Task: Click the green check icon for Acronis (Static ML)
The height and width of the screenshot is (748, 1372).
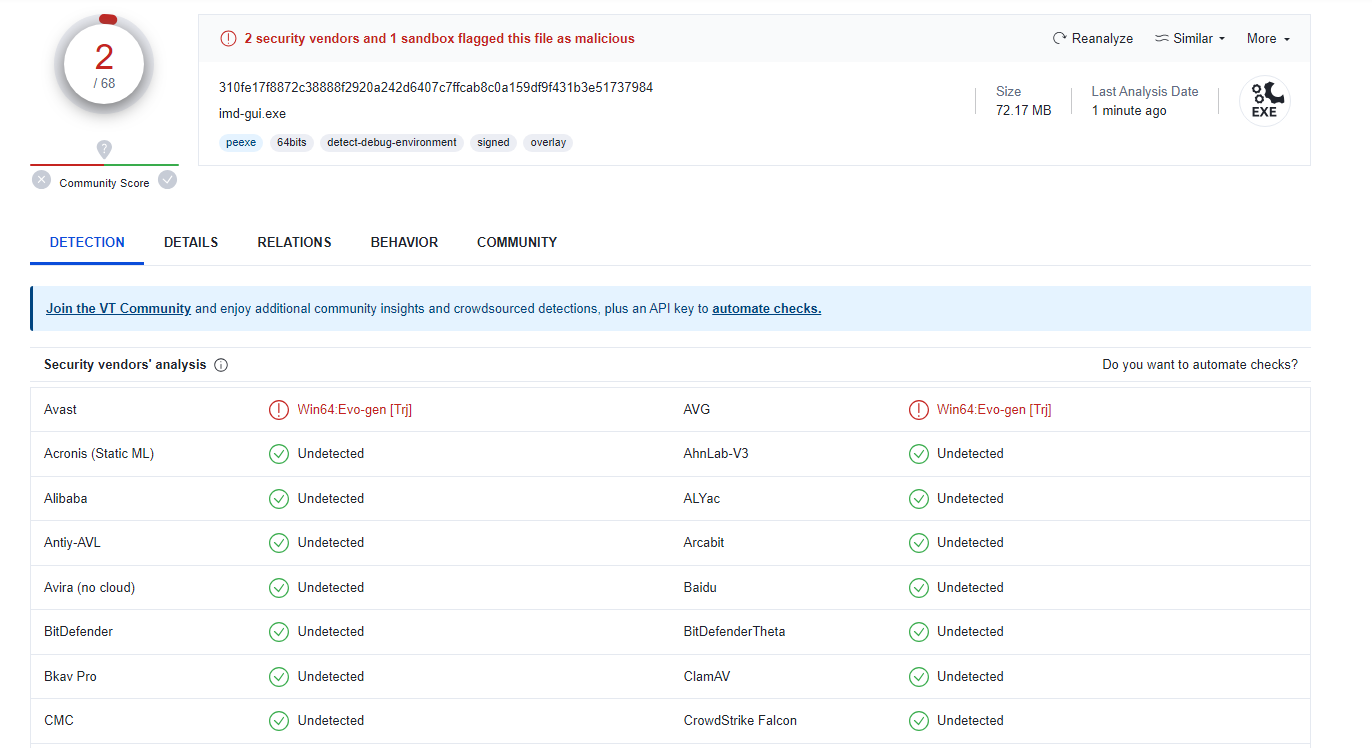Action: 279,454
